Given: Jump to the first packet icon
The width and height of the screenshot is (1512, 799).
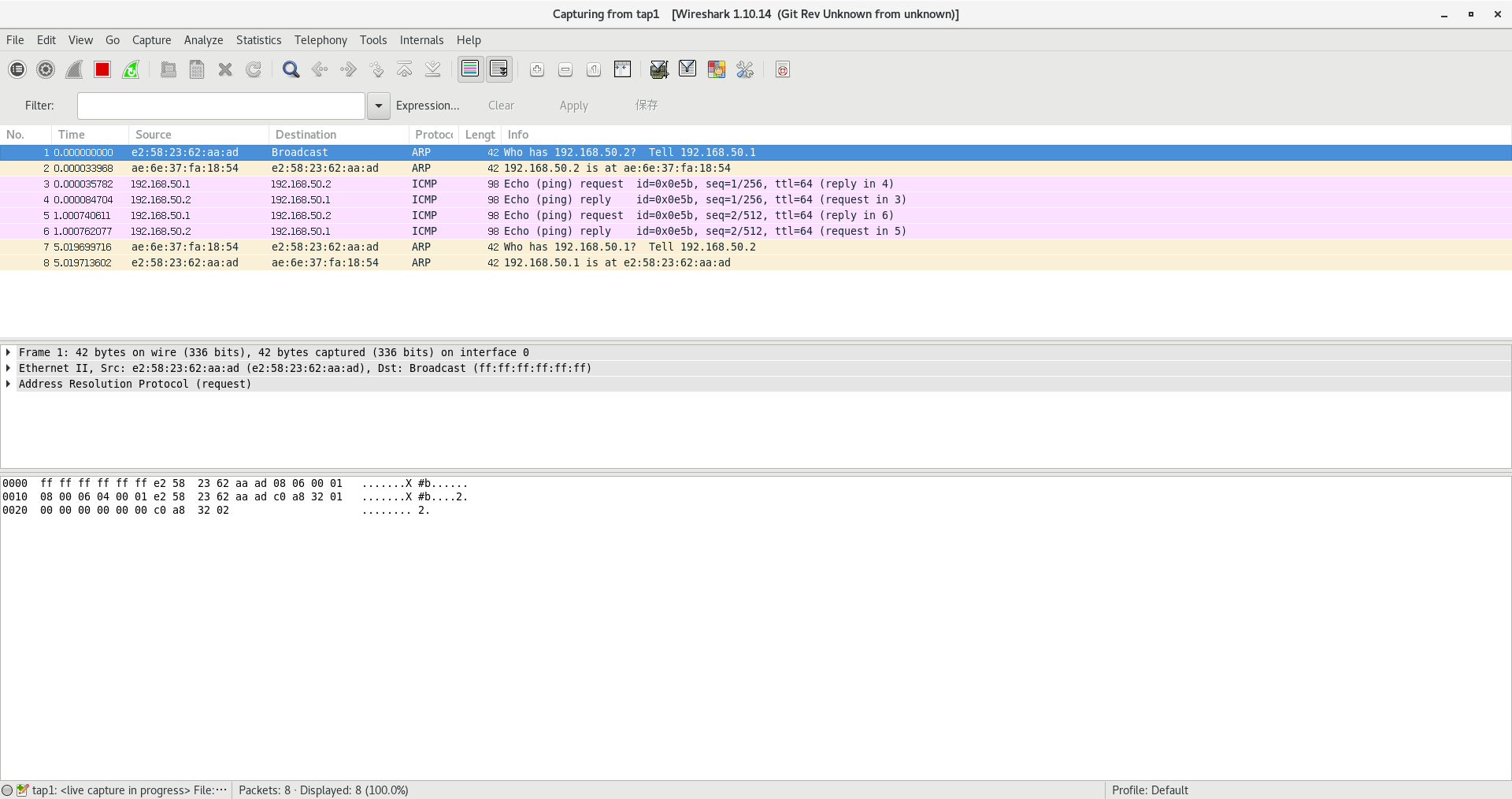Looking at the screenshot, I should (x=405, y=70).
